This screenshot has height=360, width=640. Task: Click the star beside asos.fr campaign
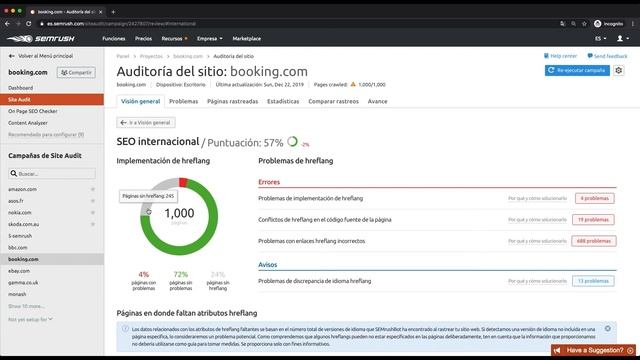point(93,201)
